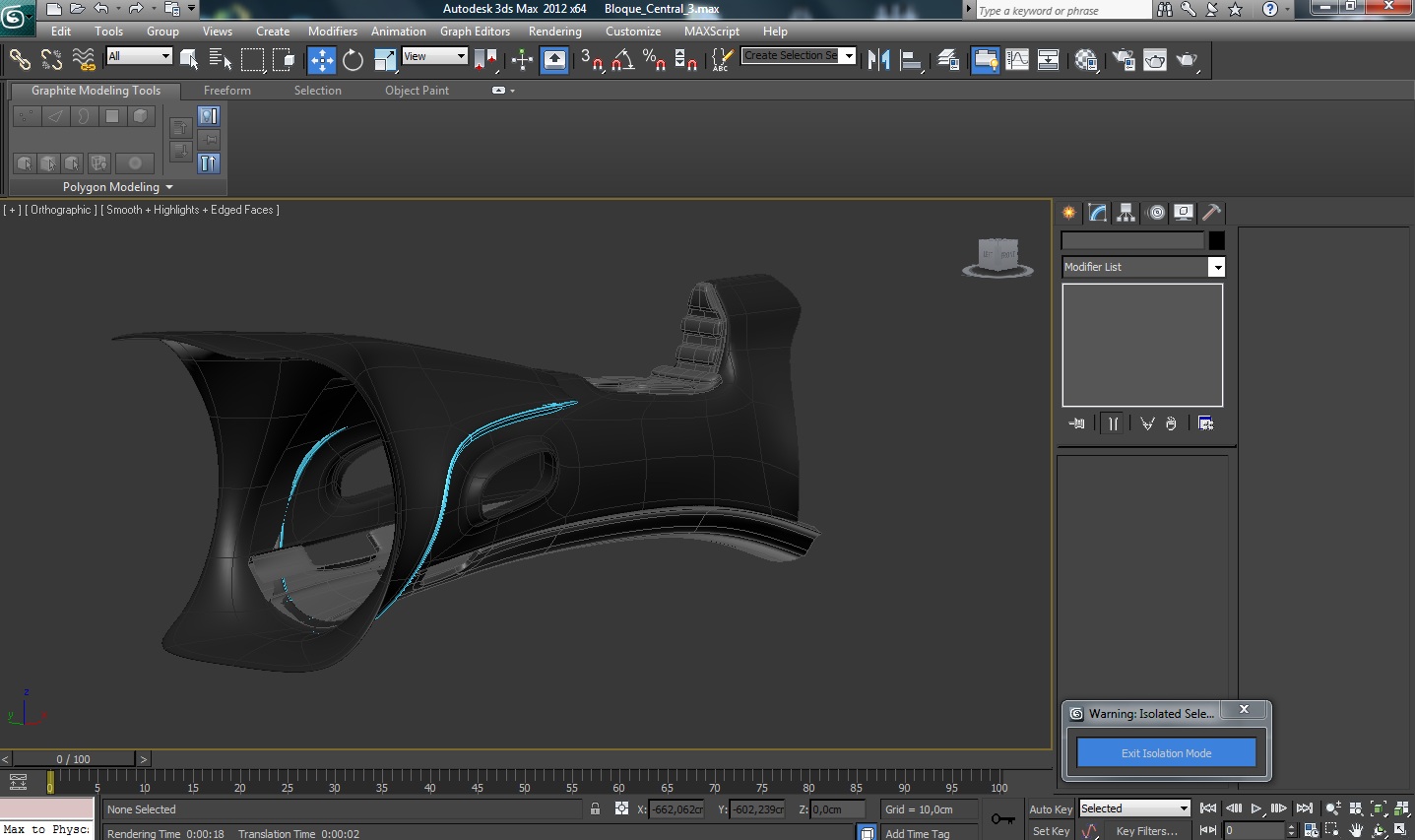Toggle the selection lock padlock
The height and width of the screenshot is (840, 1415).
[595, 808]
